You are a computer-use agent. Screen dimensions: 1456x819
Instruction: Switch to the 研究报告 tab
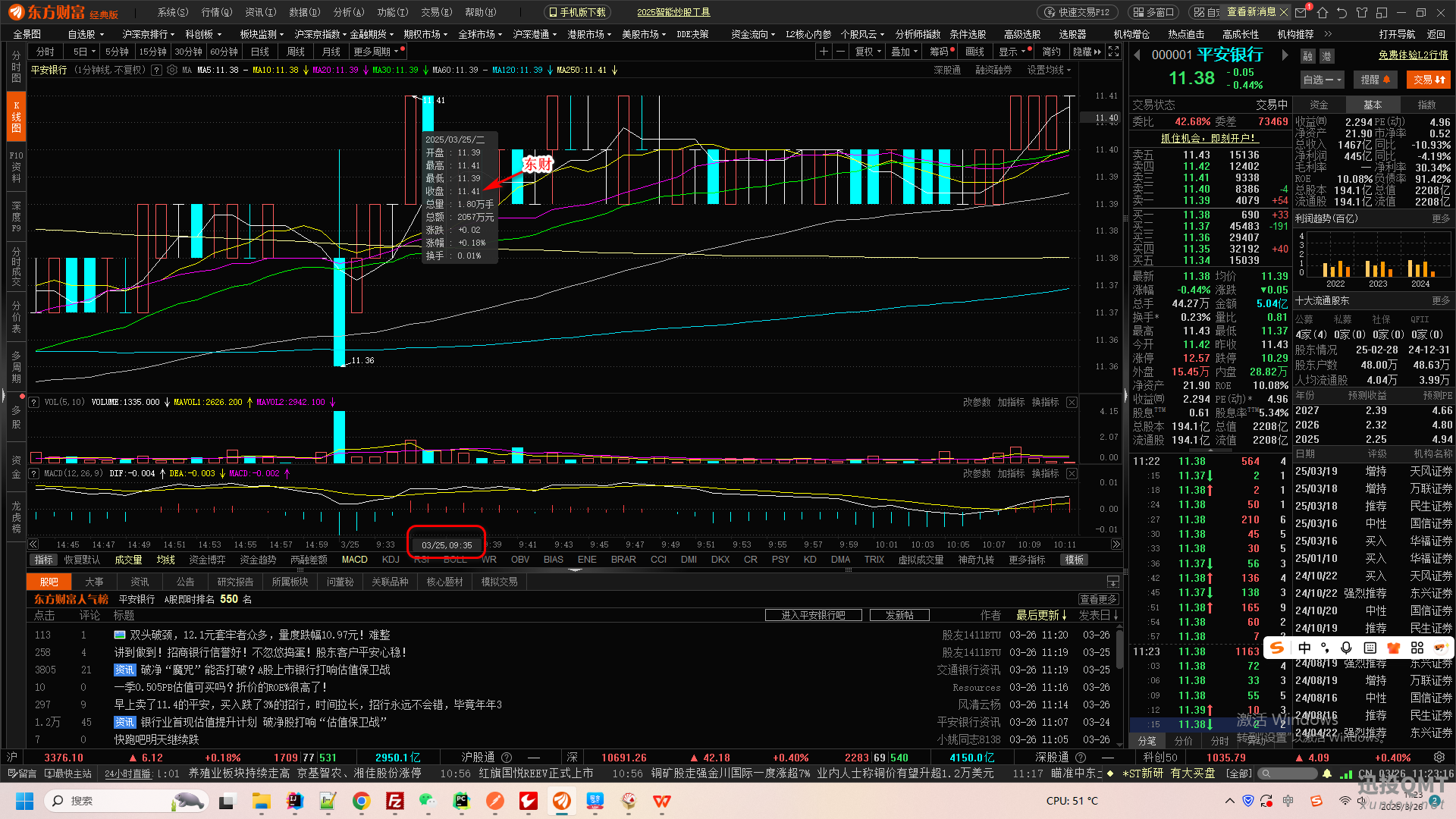pos(235,582)
